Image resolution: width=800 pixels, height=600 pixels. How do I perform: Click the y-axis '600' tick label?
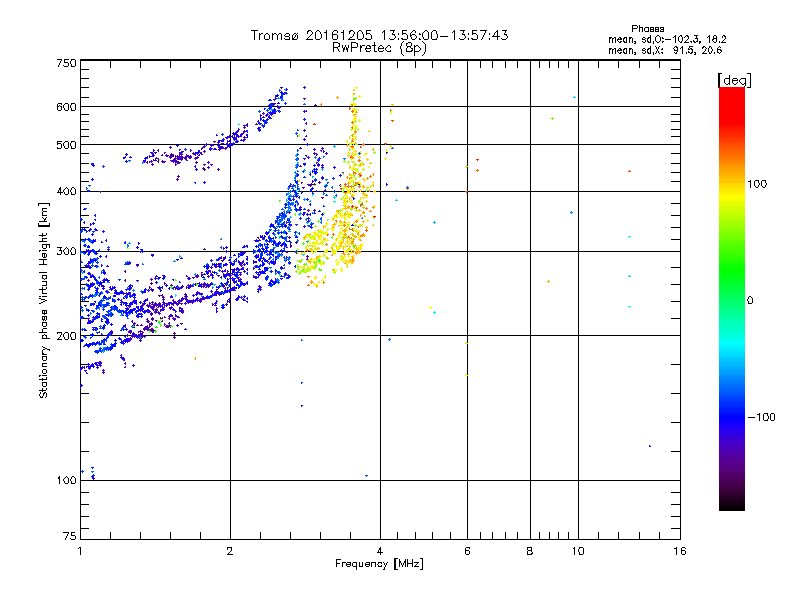(x=67, y=107)
